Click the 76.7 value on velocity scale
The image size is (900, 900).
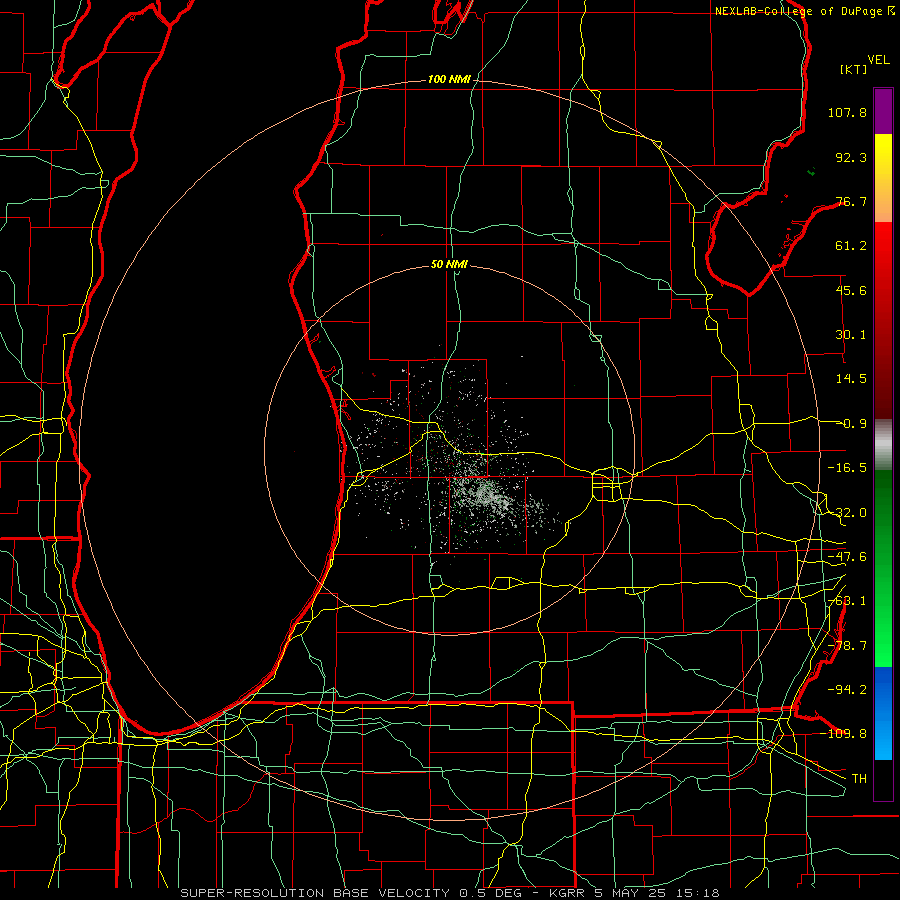851,201
